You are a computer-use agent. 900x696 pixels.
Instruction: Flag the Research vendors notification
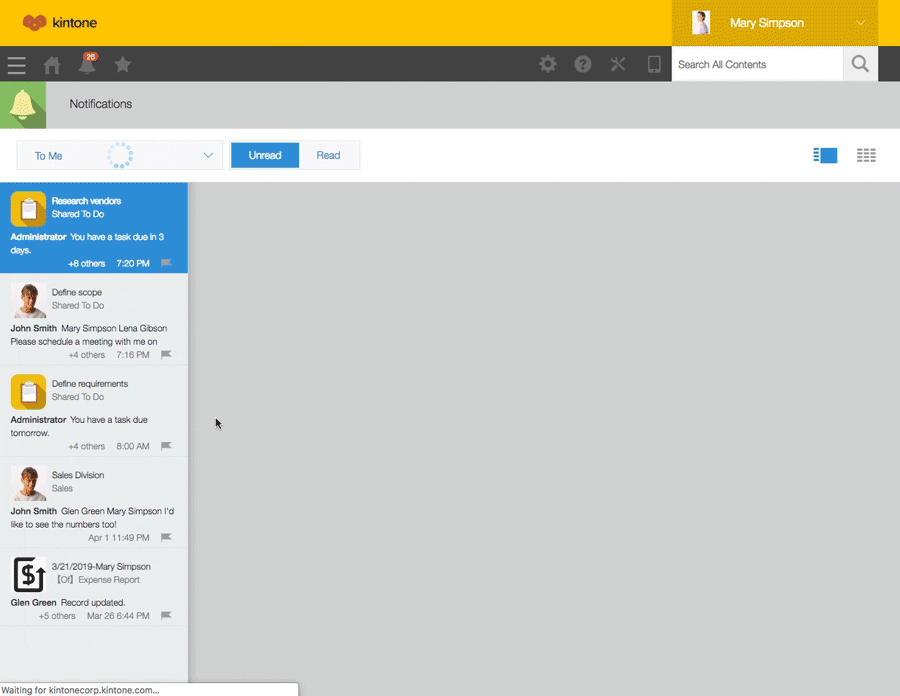[x=166, y=263]
